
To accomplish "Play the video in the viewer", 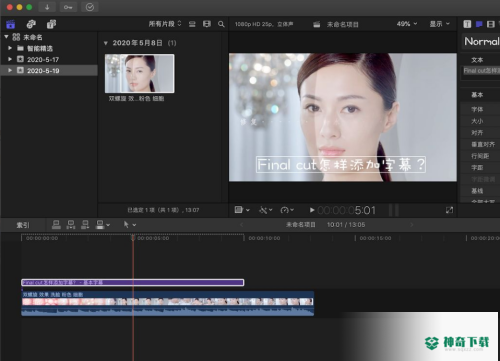I will coord(312,210).
